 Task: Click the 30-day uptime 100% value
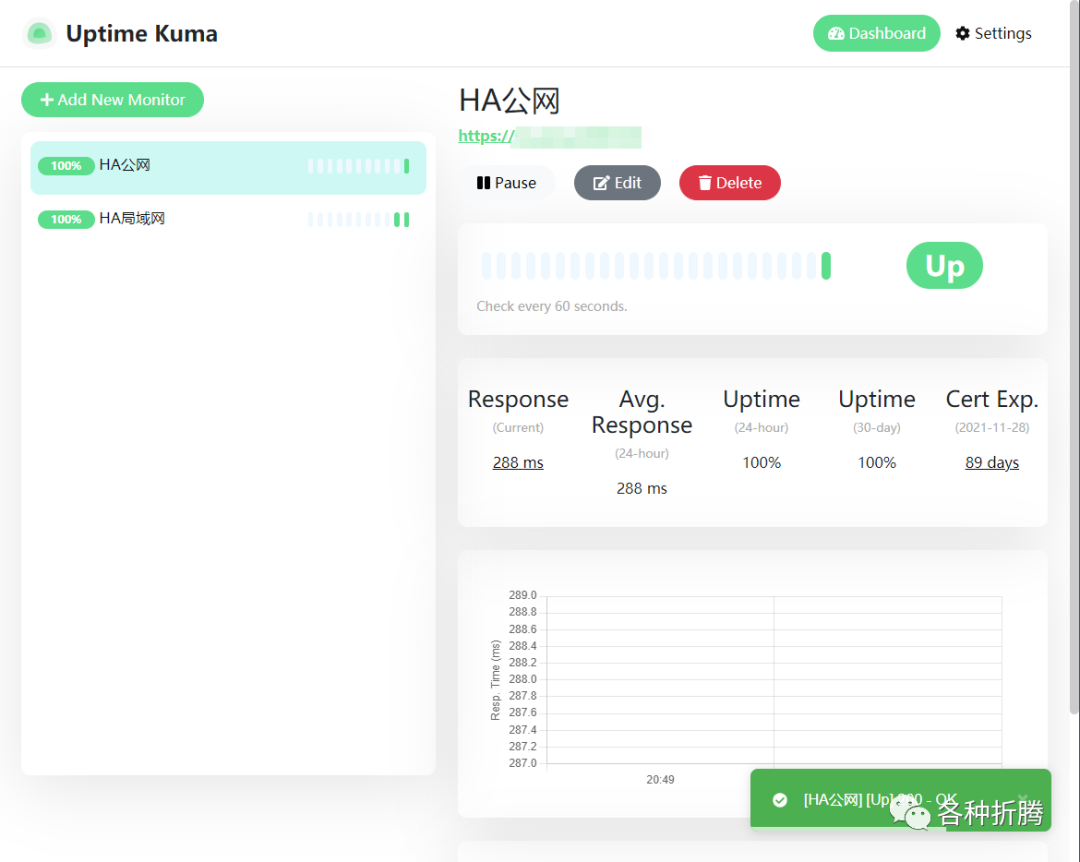pyautogui.click(x=876, y=462)
